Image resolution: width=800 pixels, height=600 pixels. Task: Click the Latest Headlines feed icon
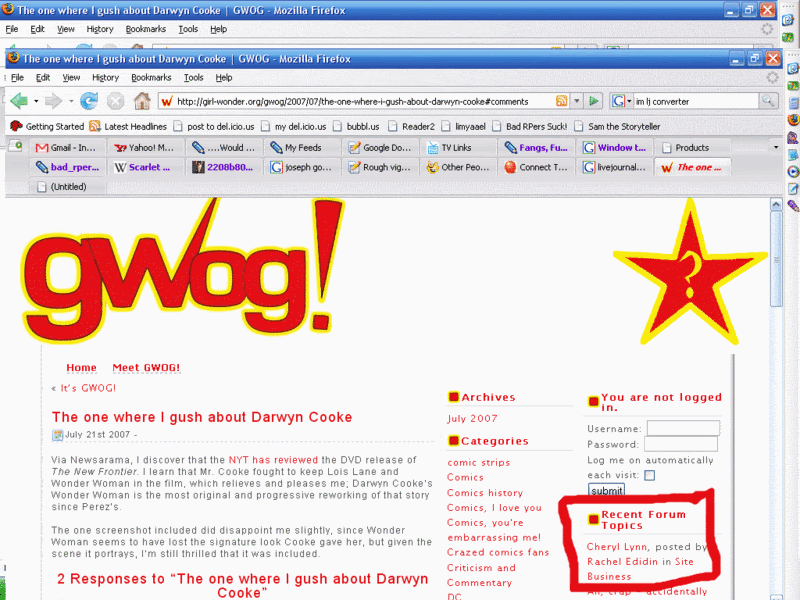(x=94, y=126)
